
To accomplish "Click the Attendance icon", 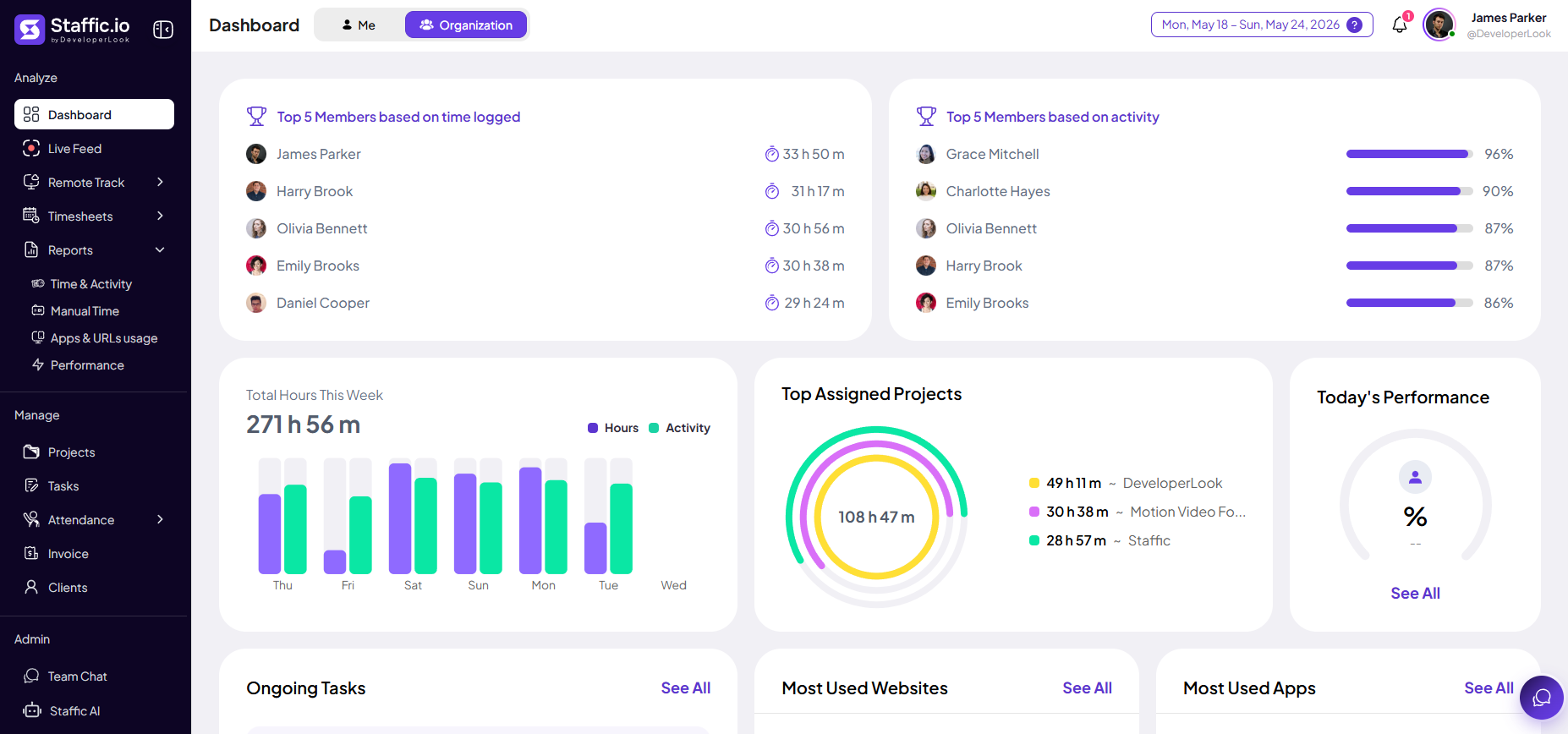I will [31, 519].
